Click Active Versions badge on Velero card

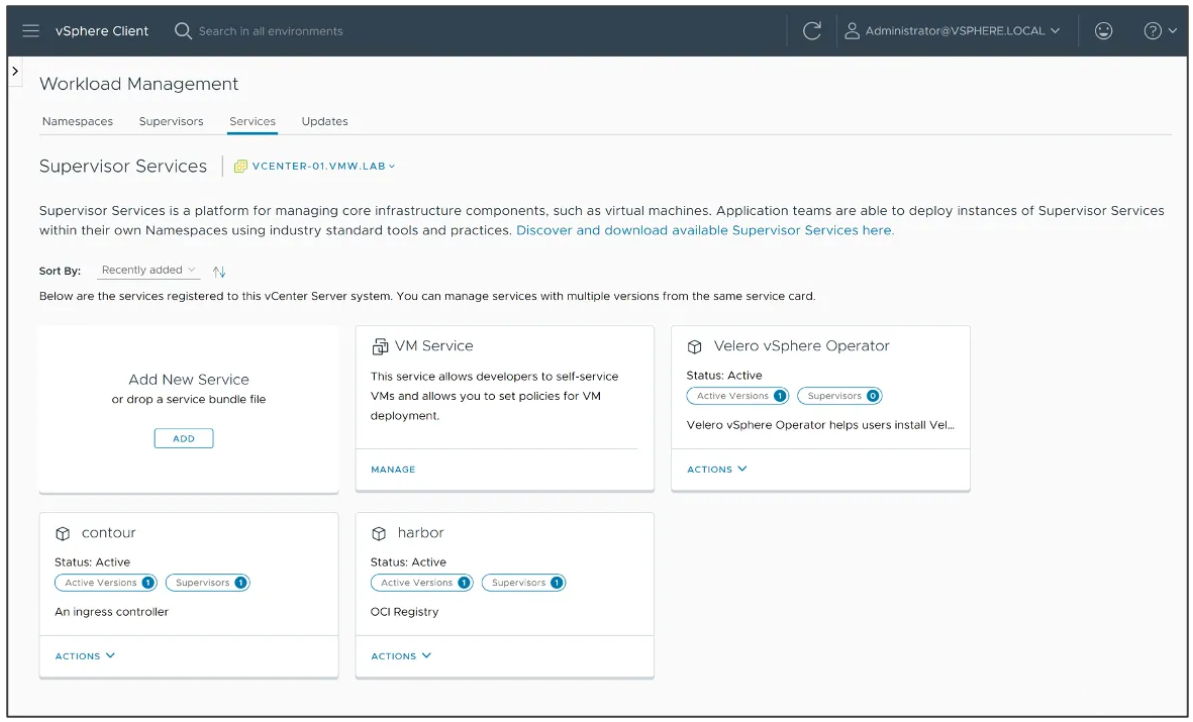pos(737,396)
